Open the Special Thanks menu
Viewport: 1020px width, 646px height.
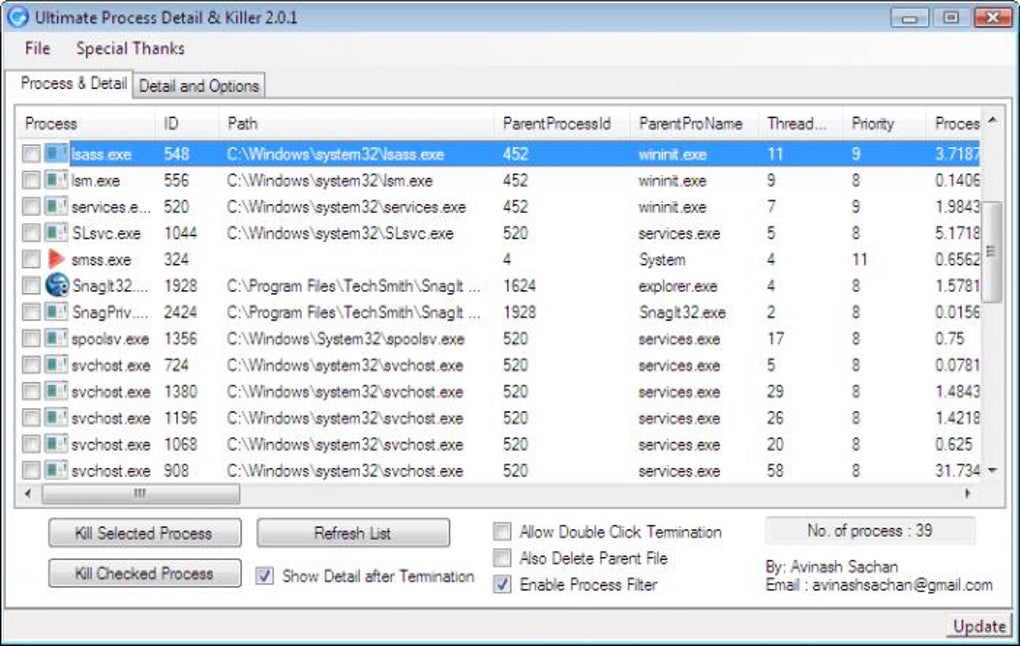(130, 48)
